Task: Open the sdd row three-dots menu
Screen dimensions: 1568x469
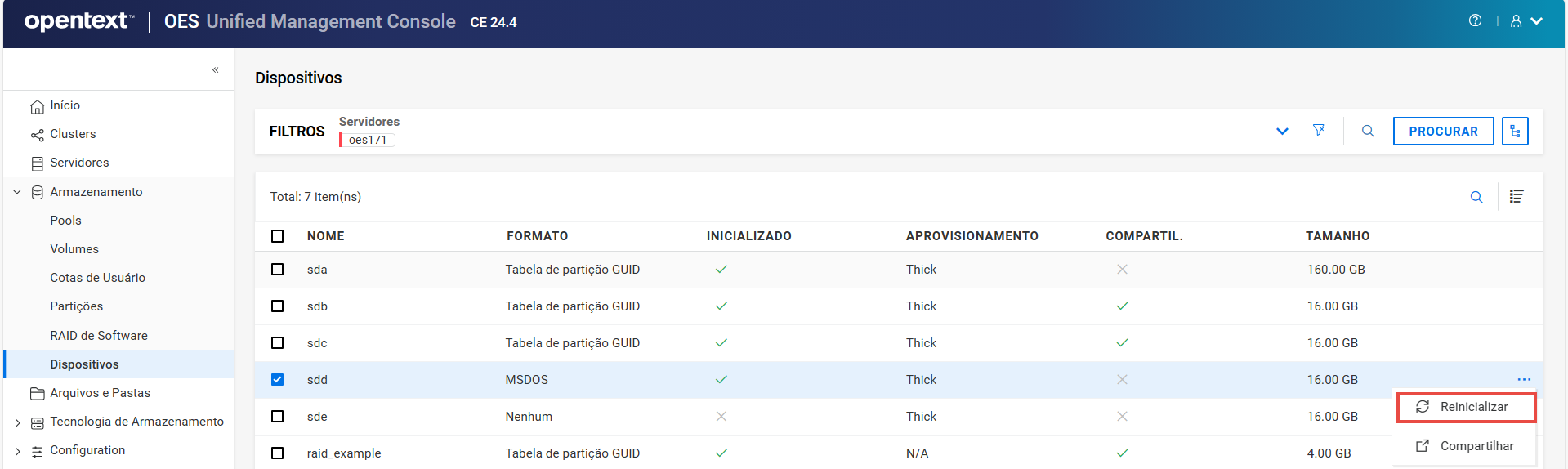Action: coord(1524,380)
